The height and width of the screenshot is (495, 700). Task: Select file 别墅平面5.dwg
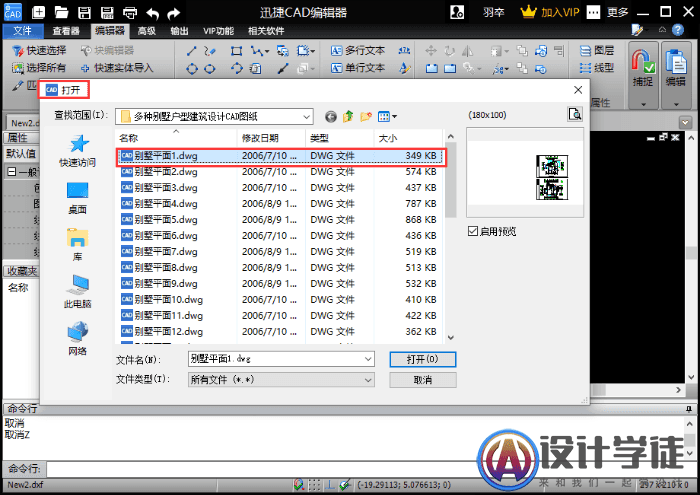tap(281, 220)
